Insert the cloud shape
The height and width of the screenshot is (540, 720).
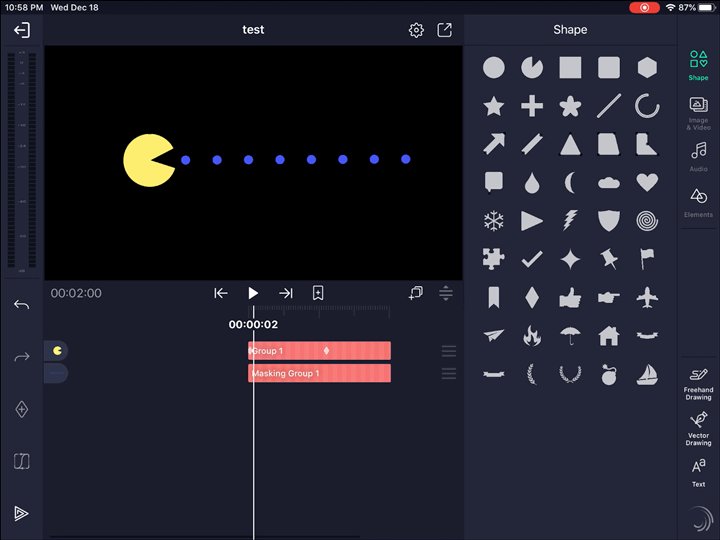(609, 183)
